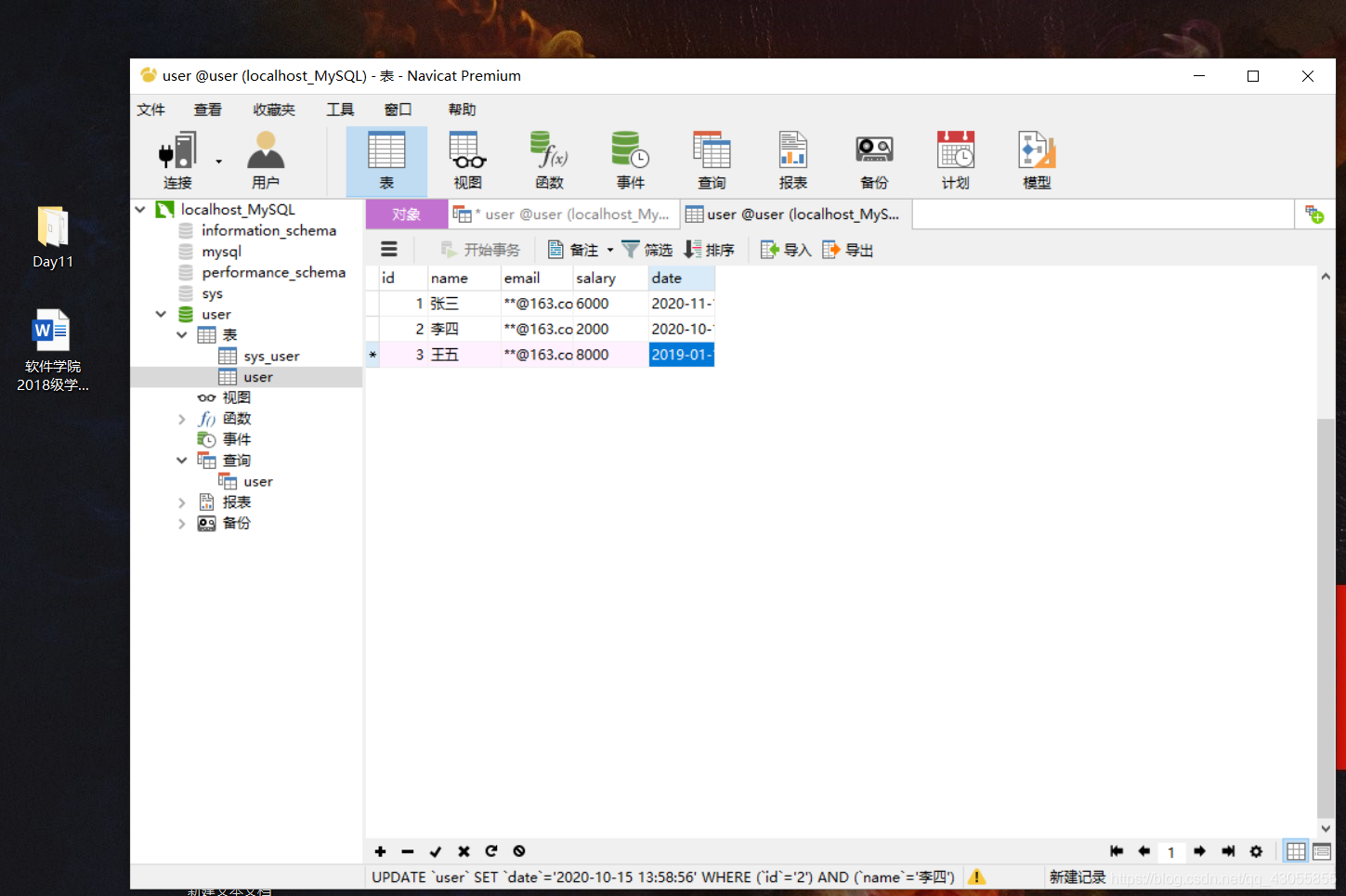Click the 导出 export button

(847, 250)
